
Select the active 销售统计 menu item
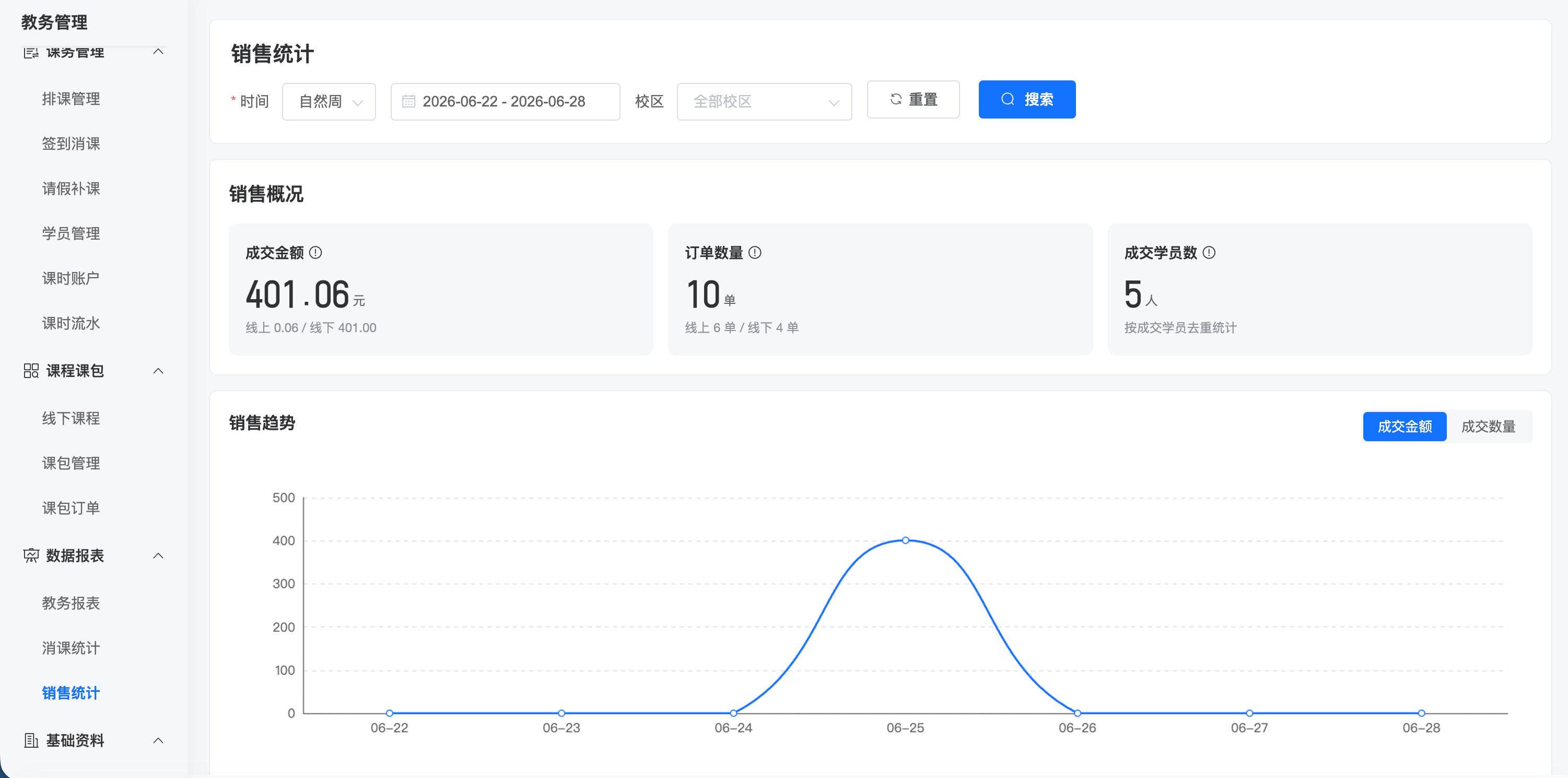[x=71, y=693]
